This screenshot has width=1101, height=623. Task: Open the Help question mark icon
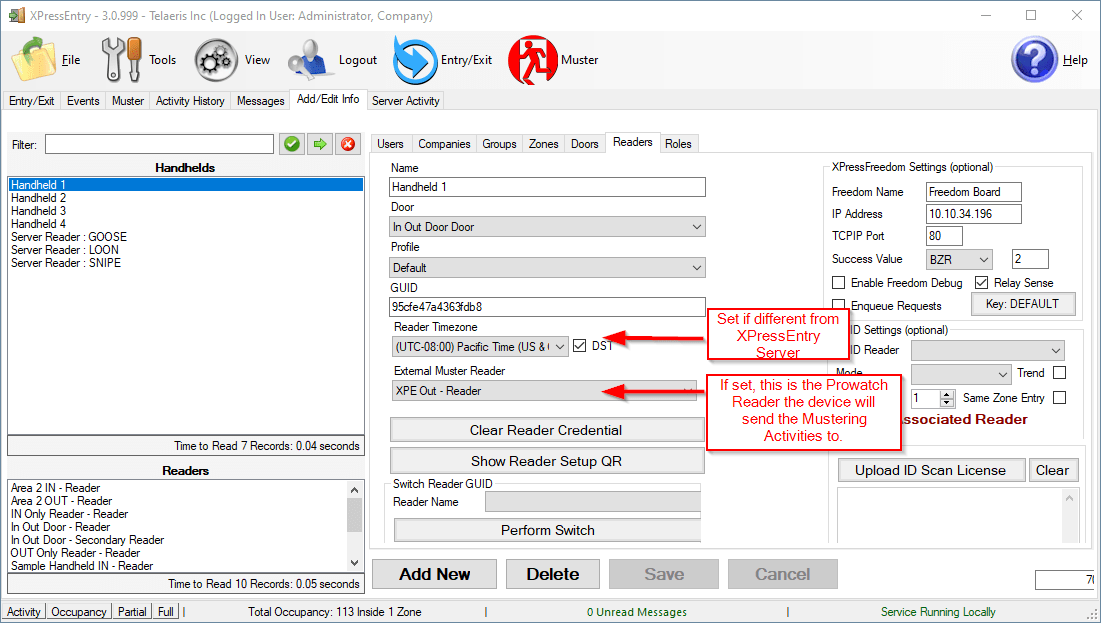[x=1034, y=60]
